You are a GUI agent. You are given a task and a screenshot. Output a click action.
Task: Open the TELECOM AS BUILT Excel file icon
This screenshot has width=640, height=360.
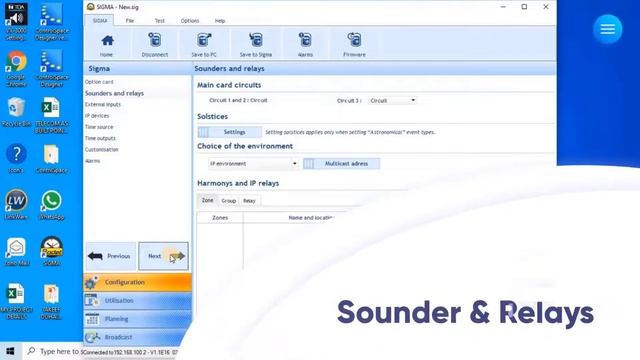point(51,116)
